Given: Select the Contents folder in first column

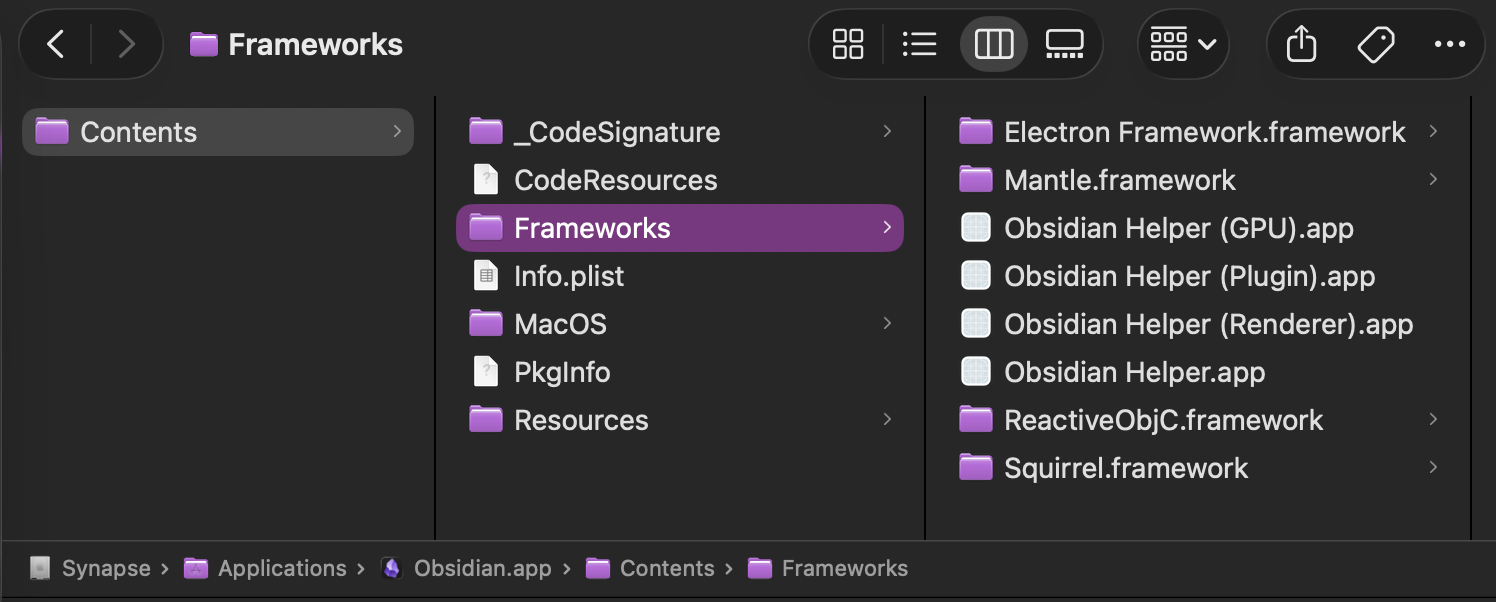Looking at the screenshot, I should [x=138, y=132].
